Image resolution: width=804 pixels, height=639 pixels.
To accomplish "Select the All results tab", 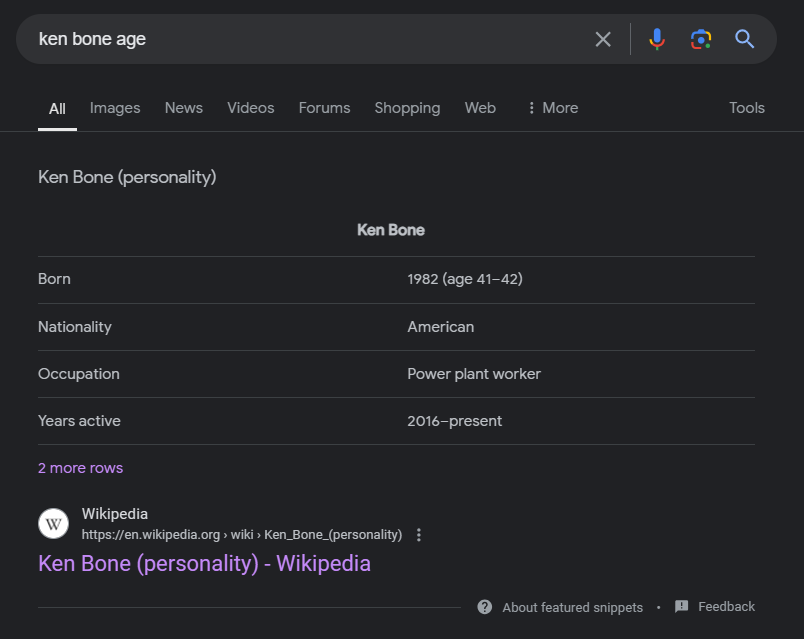I will pos(57,109).
